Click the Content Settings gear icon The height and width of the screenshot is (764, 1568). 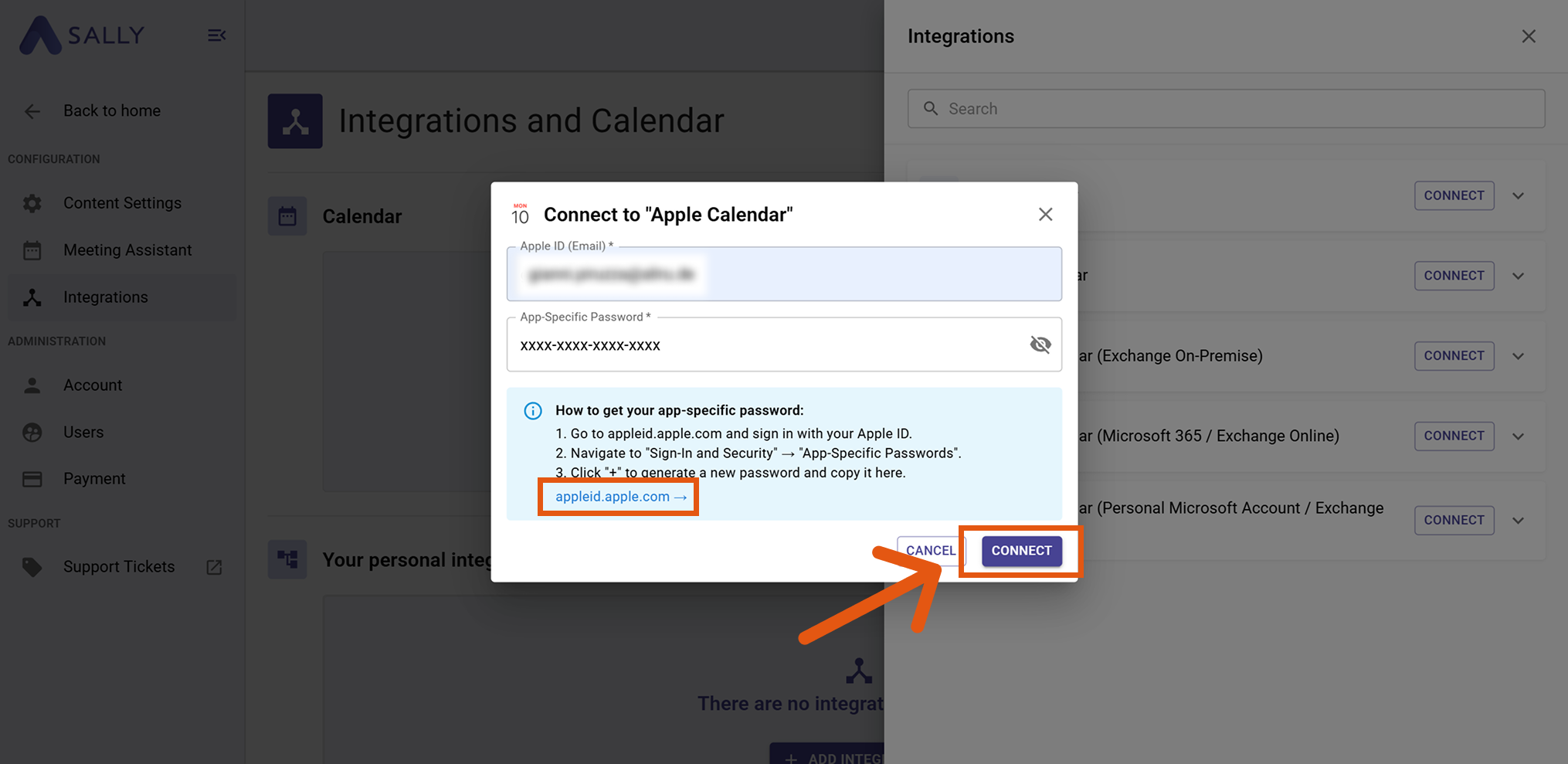32,203
